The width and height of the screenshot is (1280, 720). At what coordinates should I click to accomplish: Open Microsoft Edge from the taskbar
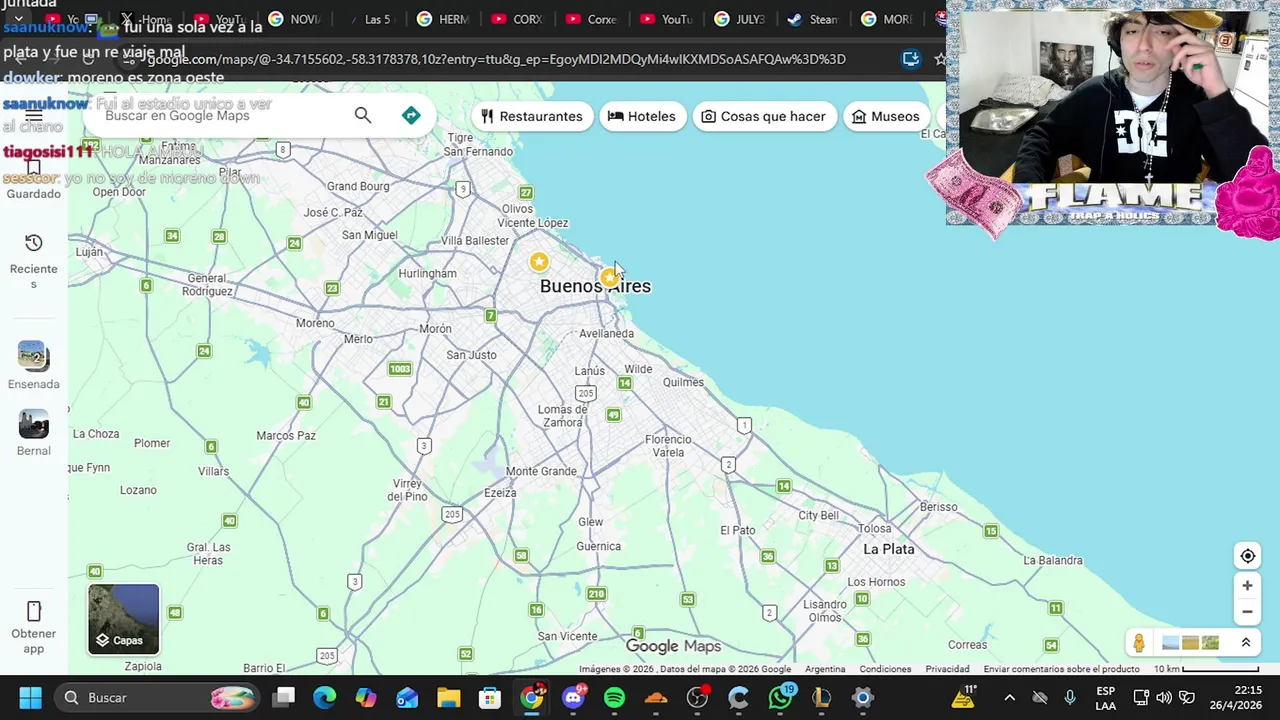point(325,698)
